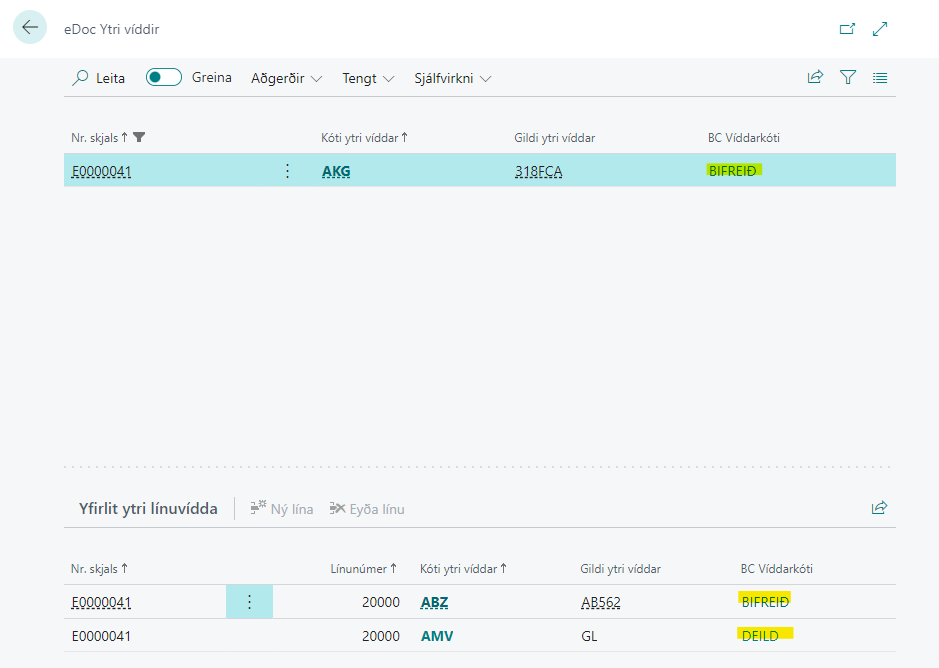This screenshot has height=668, width=939.
Task: Open the AKG dimension code link
Action: coord(336,171)
